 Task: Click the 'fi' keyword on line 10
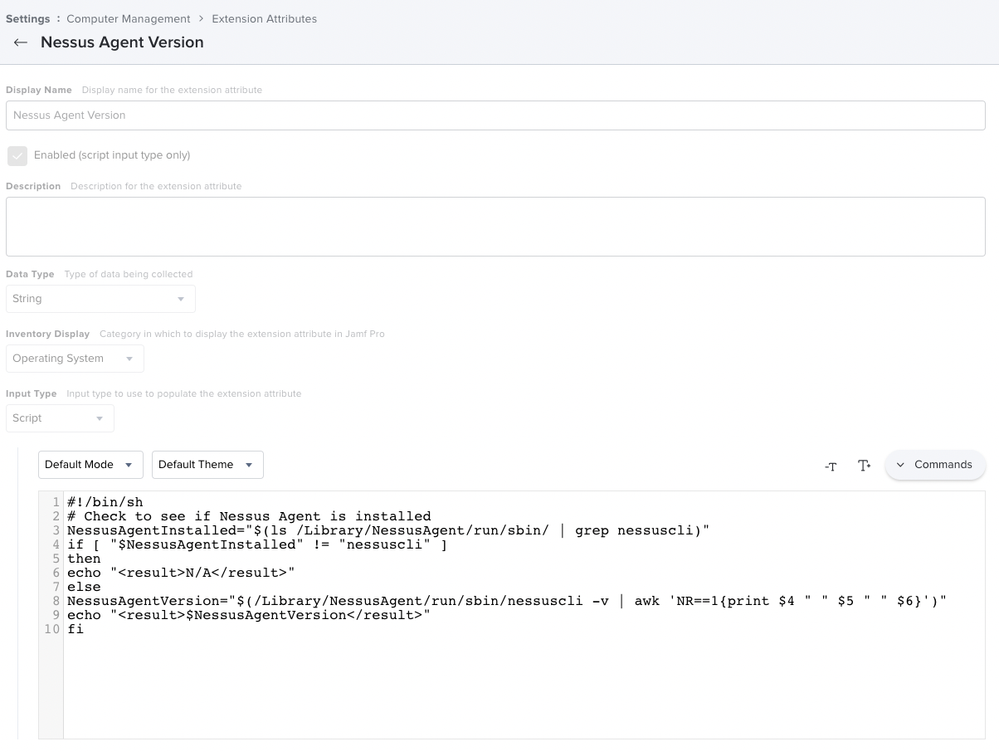click(75, 628)
